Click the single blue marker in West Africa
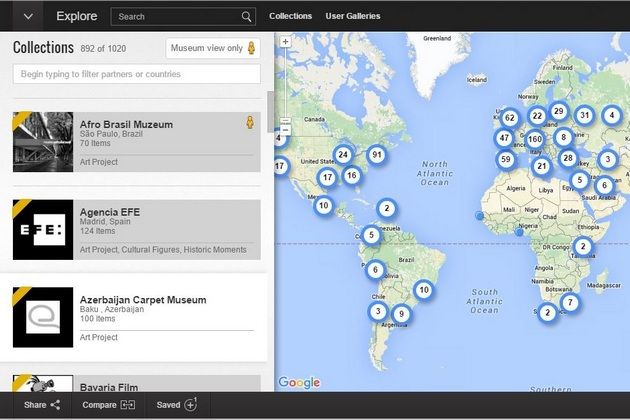630x420 pixels. click(479, 216)
